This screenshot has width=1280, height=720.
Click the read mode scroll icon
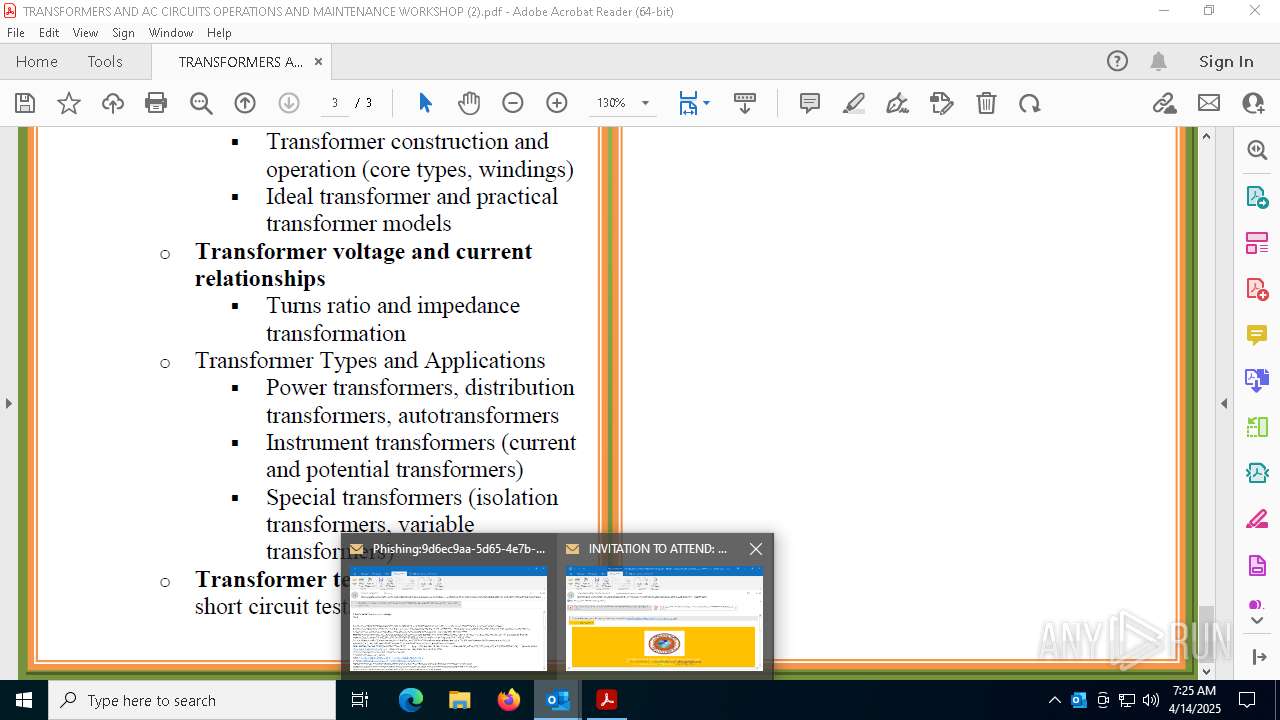pyautogui.click(x=745, y=103)
